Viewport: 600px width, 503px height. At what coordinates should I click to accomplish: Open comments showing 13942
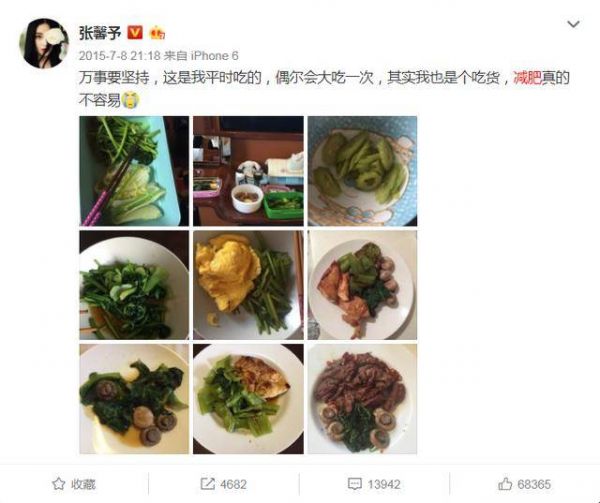coord(374,484)
